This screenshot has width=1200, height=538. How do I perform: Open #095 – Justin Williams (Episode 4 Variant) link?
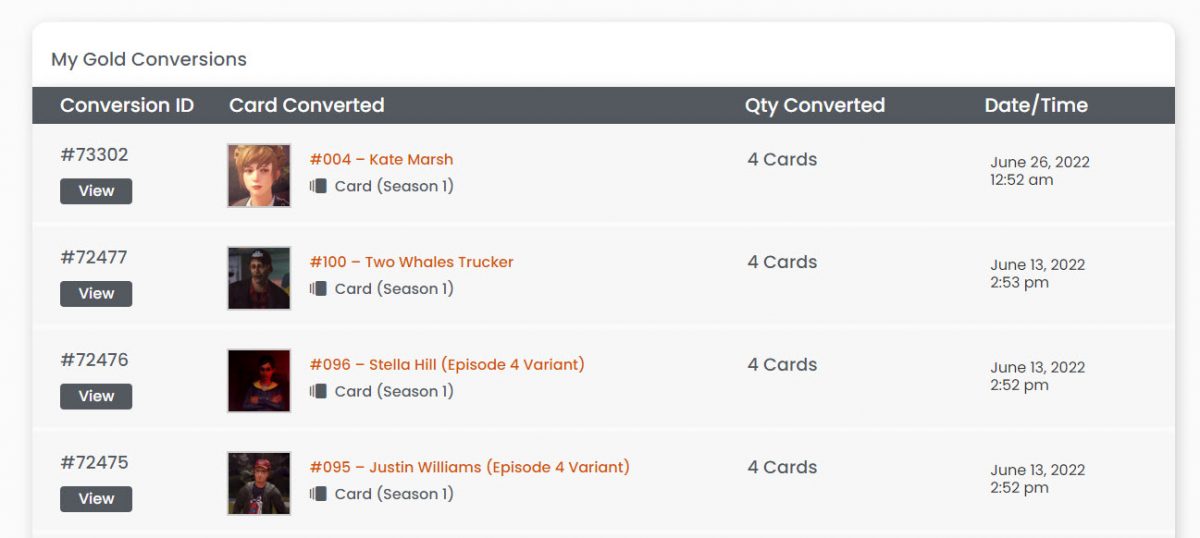click(x=469, y=467)
